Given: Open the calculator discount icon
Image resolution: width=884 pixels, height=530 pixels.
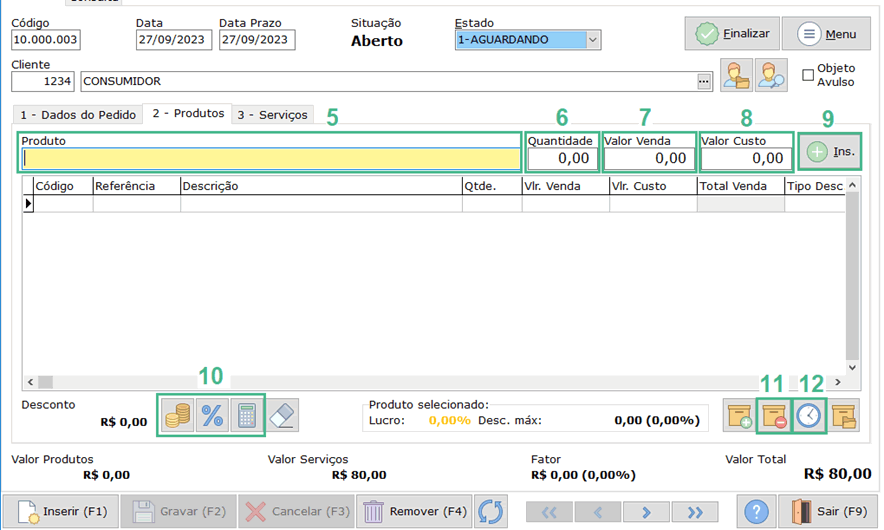Looking at the screenshot, I should coord(247,416).
